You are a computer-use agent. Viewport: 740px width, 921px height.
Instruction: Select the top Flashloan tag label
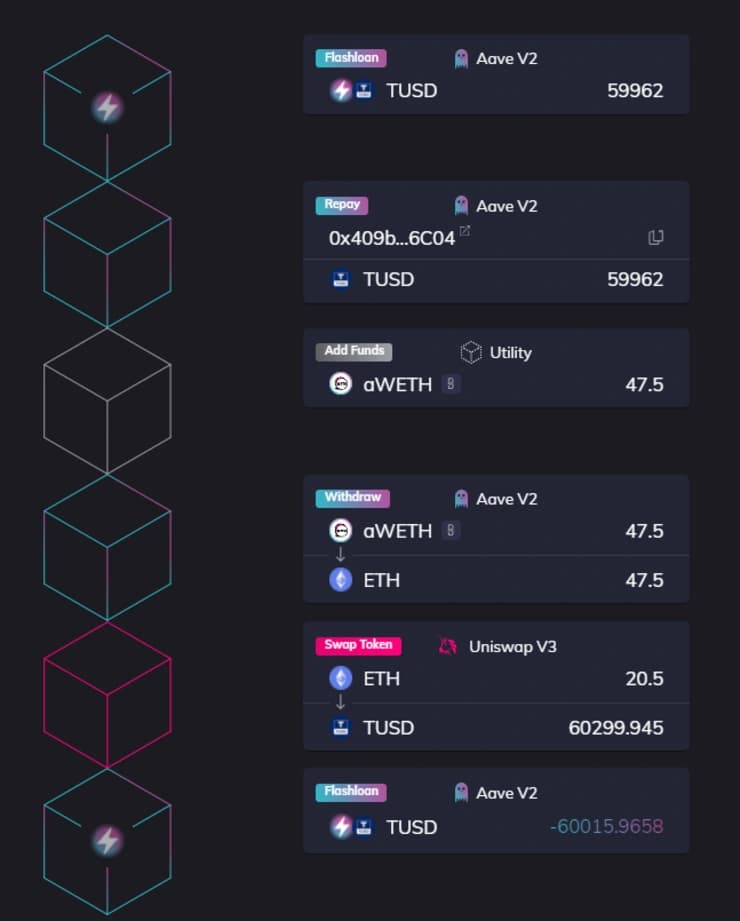point(351,58)
